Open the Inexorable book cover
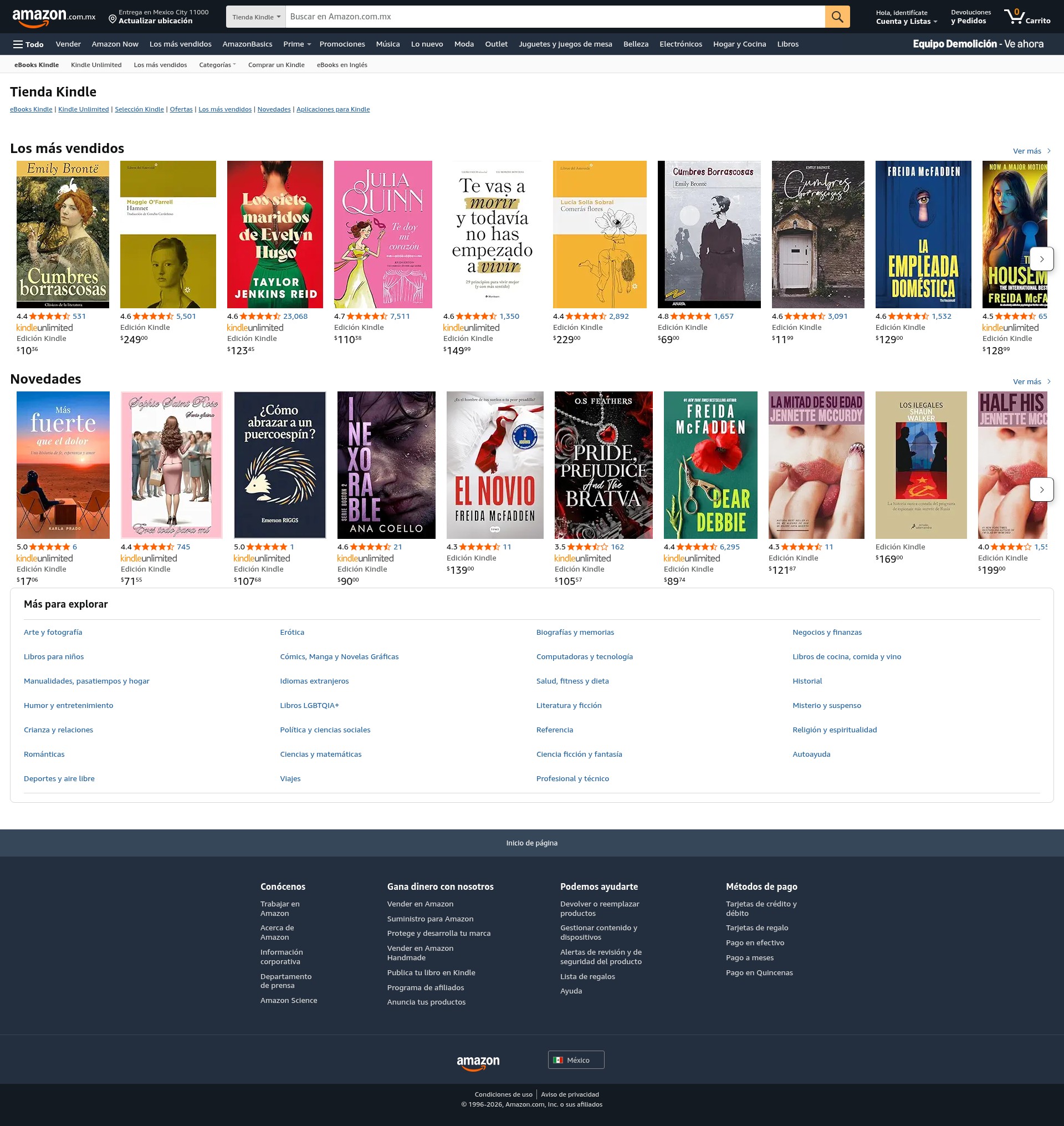Image resolution: width=1064 pixels, height=1126 pixels. 386,465
